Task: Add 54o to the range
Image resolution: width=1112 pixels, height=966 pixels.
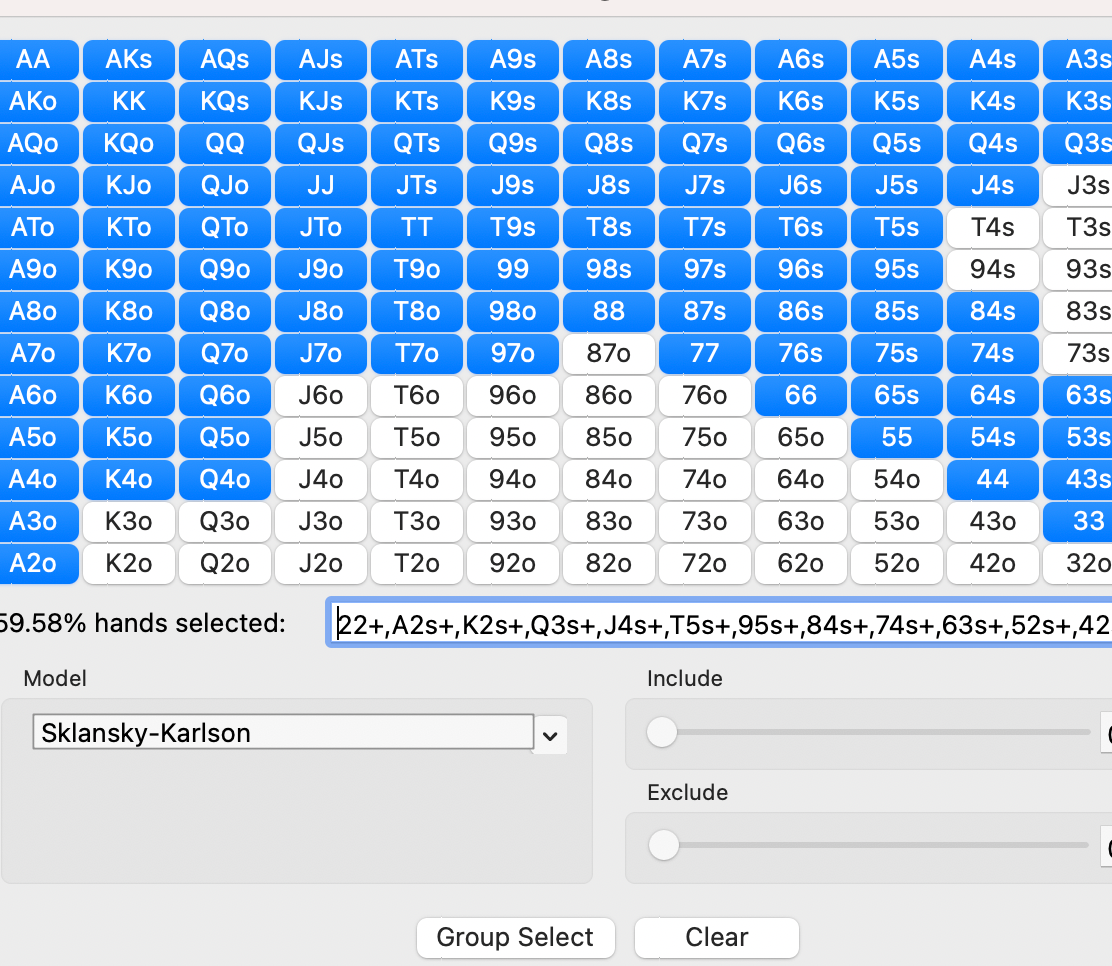Action: (896, 480)
